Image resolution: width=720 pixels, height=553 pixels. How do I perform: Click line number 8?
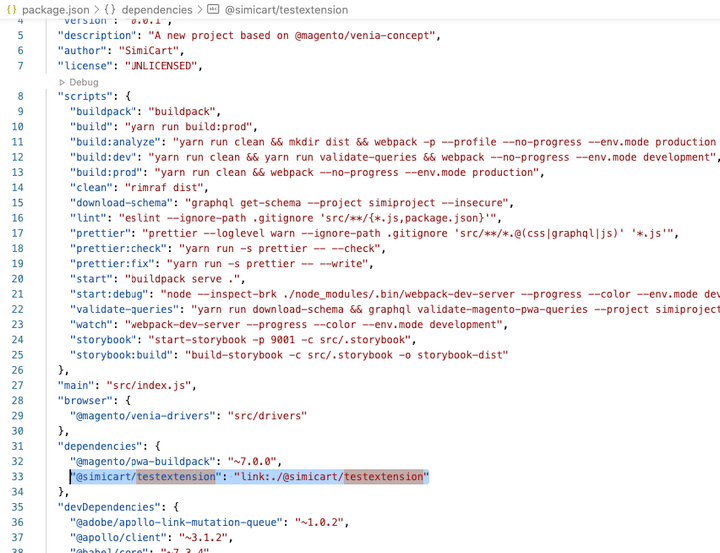[20, 96]
